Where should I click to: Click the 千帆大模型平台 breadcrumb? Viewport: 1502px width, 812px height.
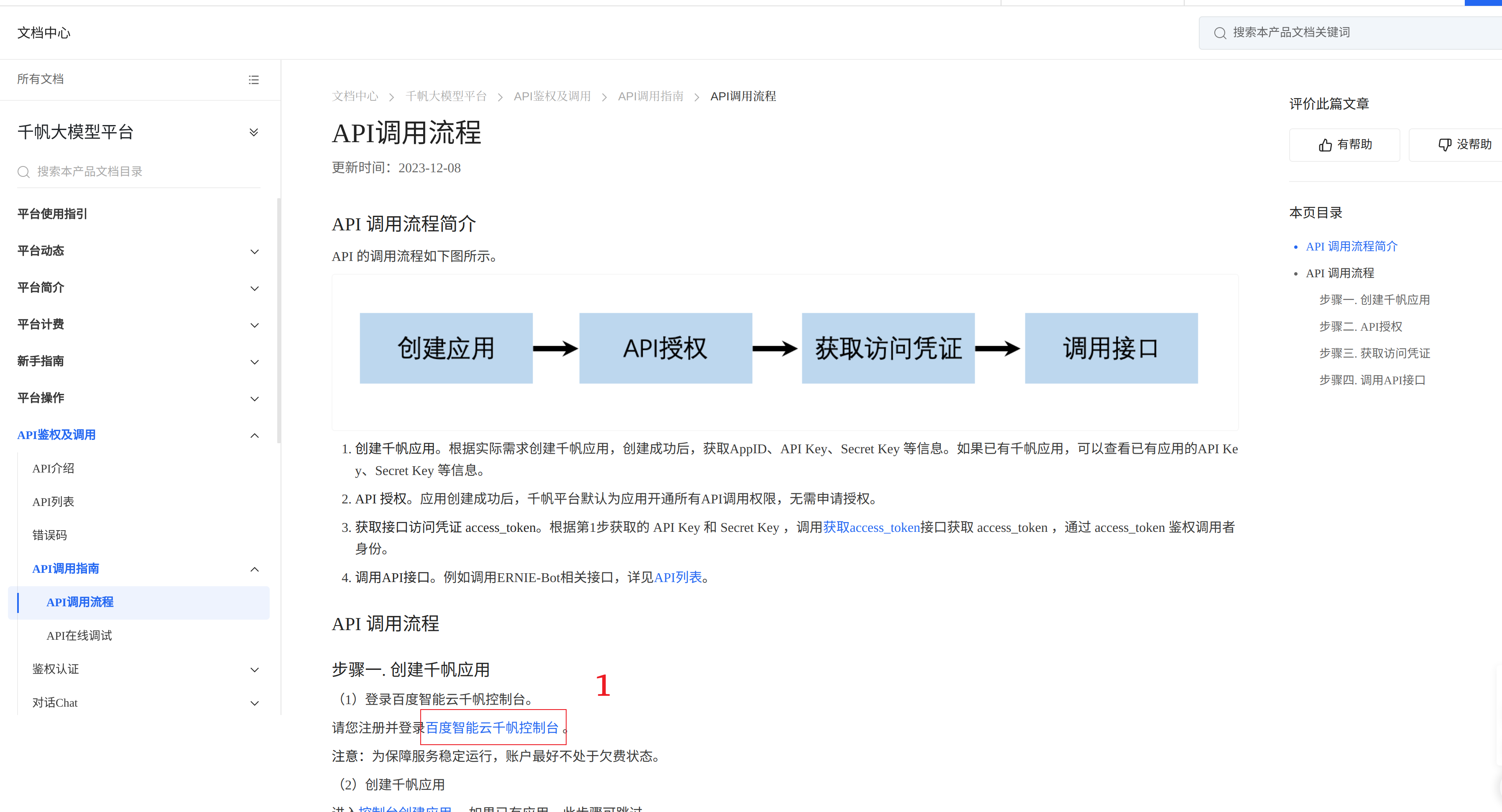pos(446,96)
